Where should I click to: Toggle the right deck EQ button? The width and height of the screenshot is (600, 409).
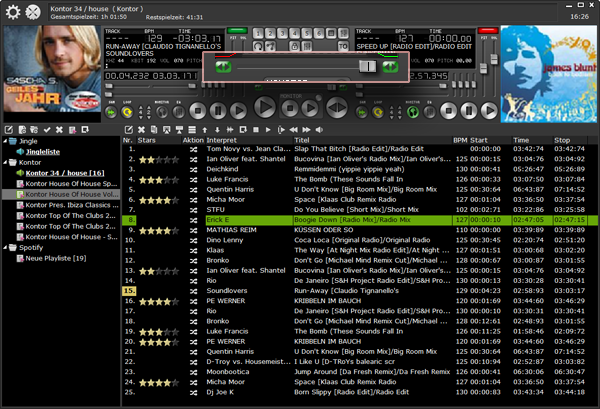(x=429, y=112)
